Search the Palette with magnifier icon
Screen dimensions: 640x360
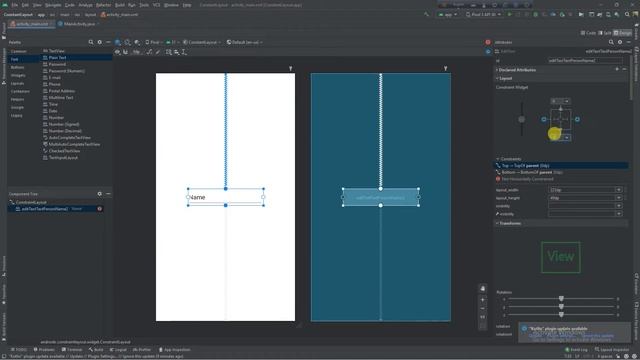pyautogui.click(x=91, y=42)
